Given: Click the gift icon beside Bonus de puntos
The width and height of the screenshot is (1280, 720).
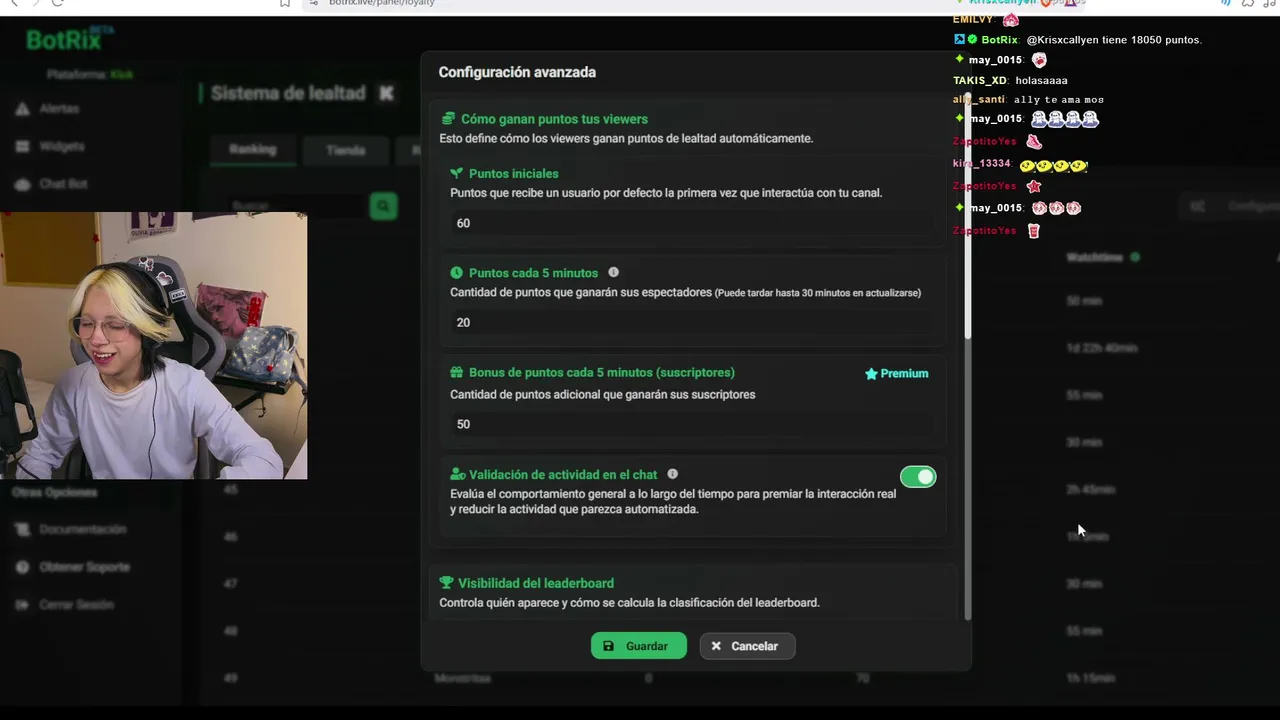Looking at the screenshot, I should (x=457, y=372).
